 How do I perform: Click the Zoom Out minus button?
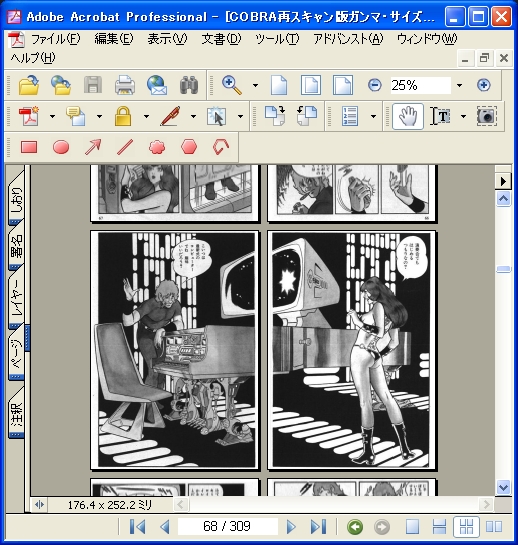pyautogui.click(x=374, y=85)
